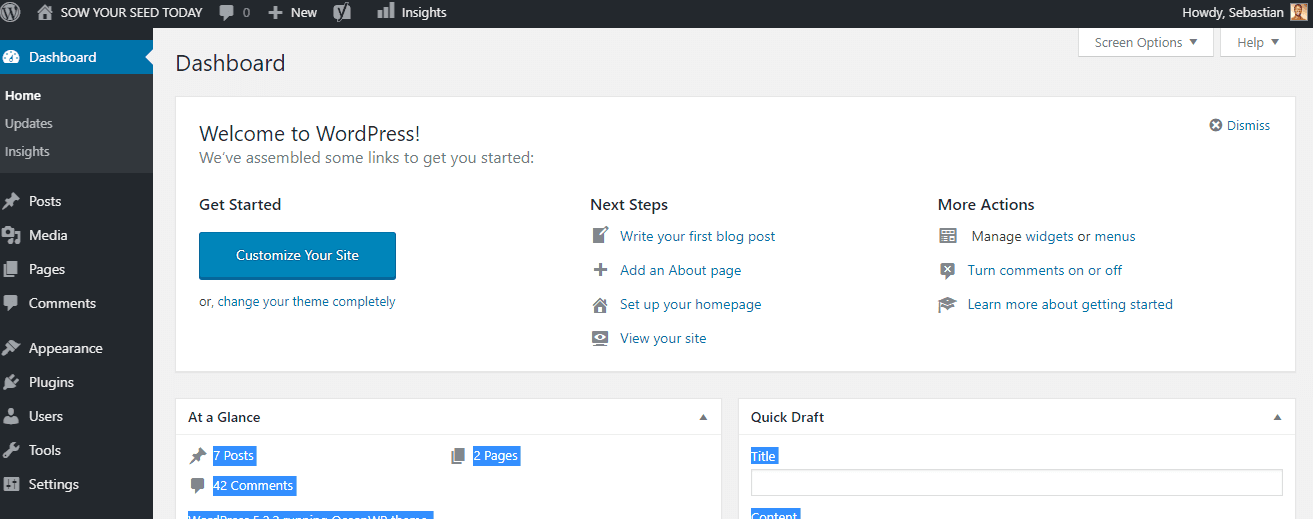Click the home icon beside site name
This screenshot has width=1313, height=519.
45,13
